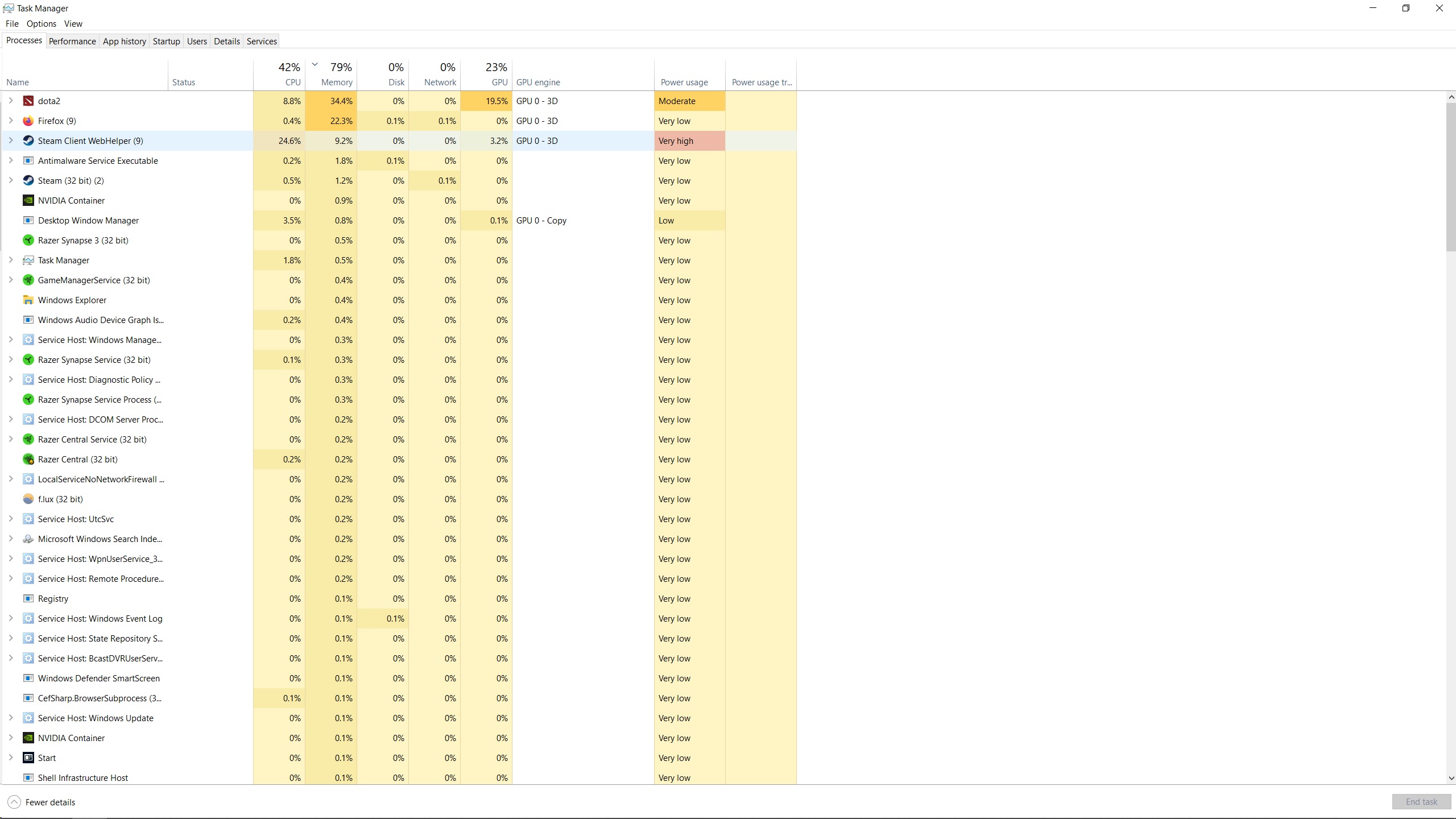Switch to the Performance tab
The image size is (1456, 819).
[x=72, y=41]
